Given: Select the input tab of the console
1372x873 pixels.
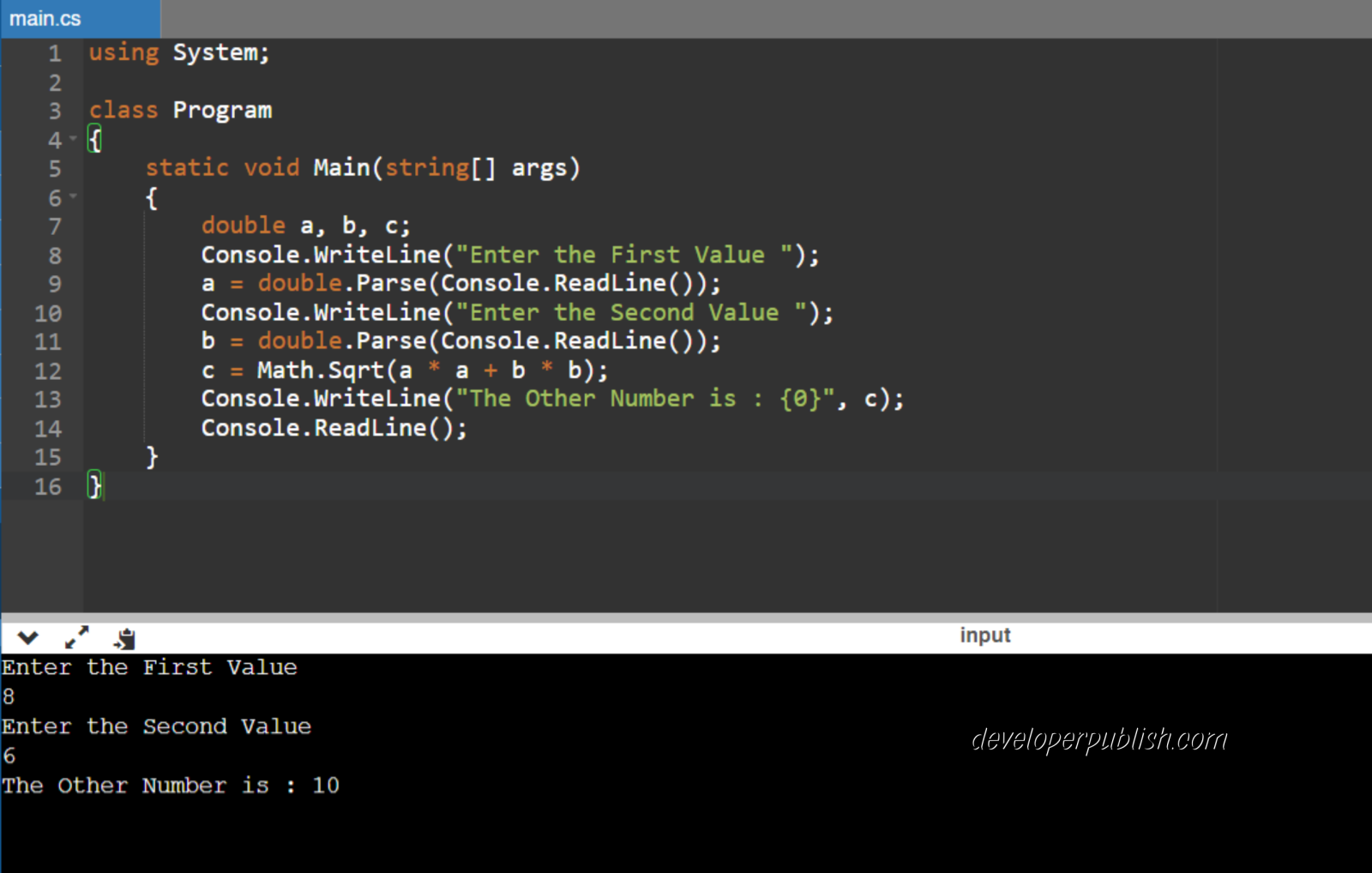Looking at the screenshot, I should (x=984, y=635).
